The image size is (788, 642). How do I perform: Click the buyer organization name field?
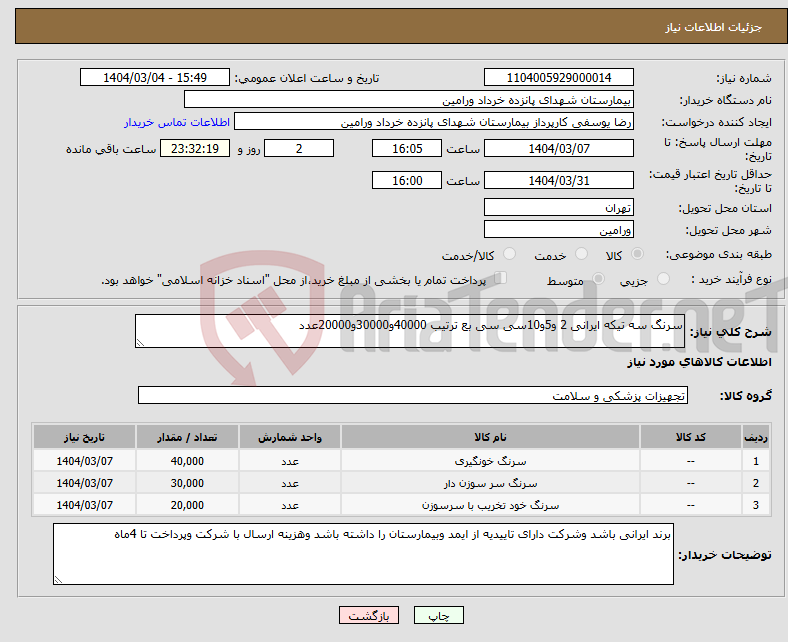point(409,100)
